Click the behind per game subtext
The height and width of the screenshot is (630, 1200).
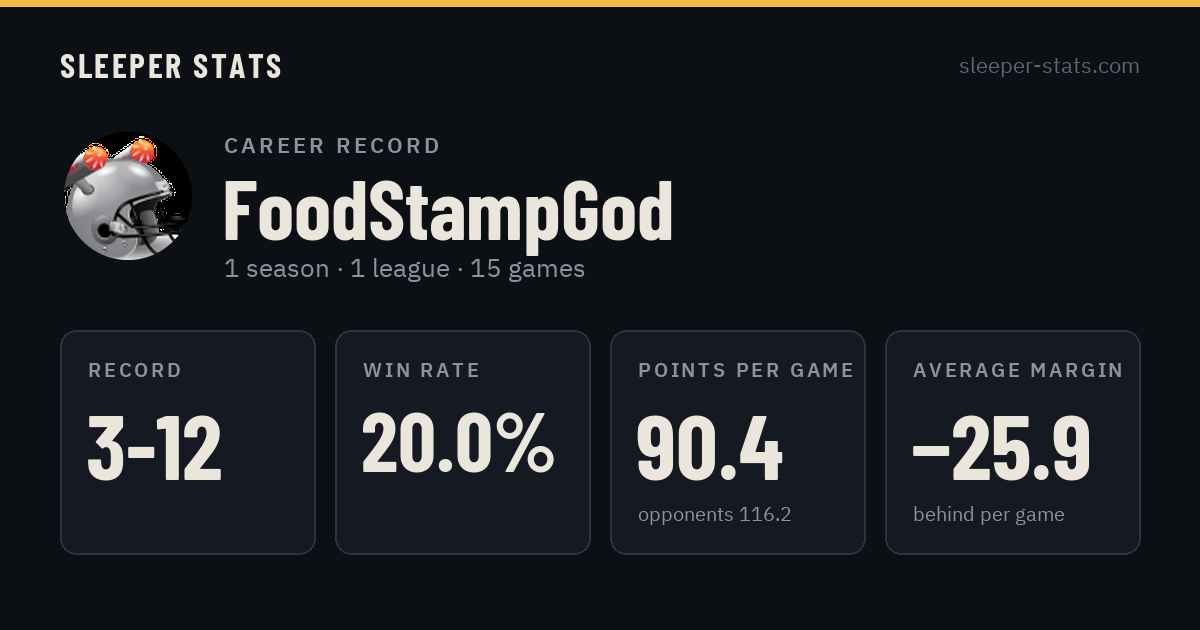989,515
